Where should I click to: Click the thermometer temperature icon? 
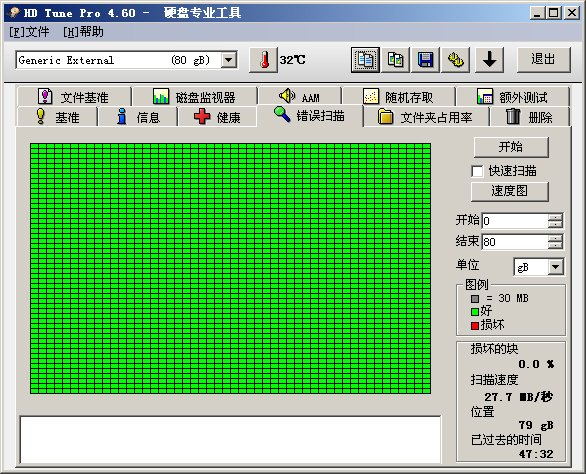(263, 60)
